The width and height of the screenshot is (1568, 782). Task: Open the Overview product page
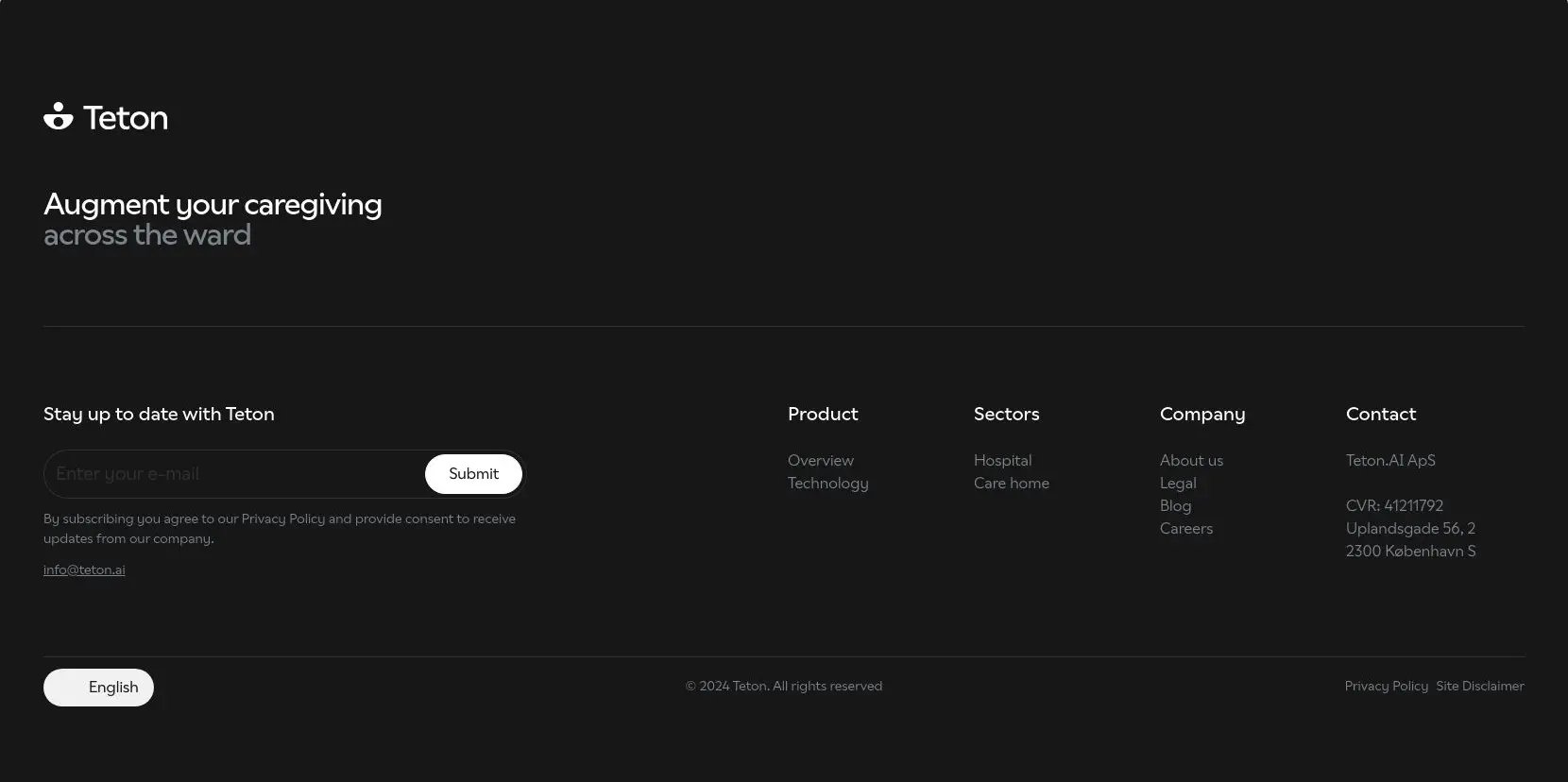pos(821,460)
